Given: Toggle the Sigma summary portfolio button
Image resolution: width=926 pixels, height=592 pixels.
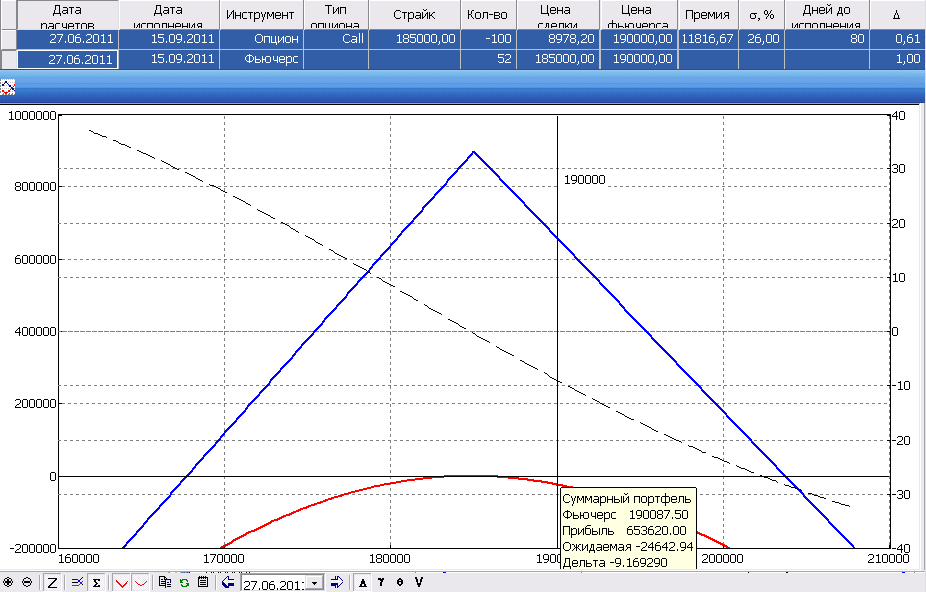Looking at the screenshot, I should pos(96,582).
